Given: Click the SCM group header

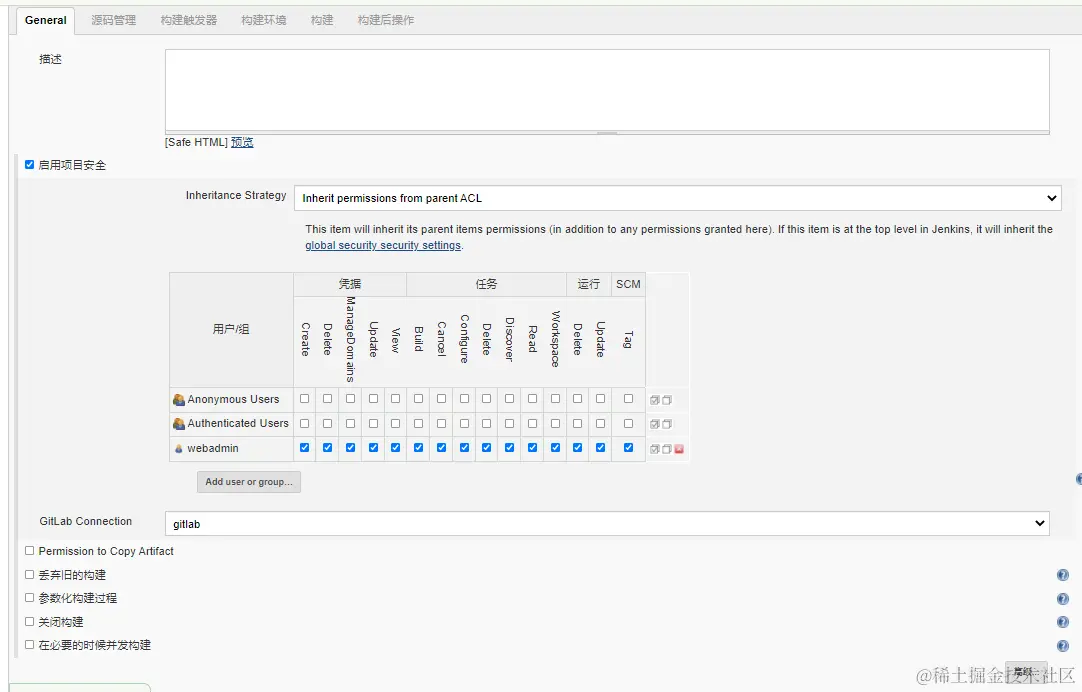Looking at the screenshot, I should point(629,284).
